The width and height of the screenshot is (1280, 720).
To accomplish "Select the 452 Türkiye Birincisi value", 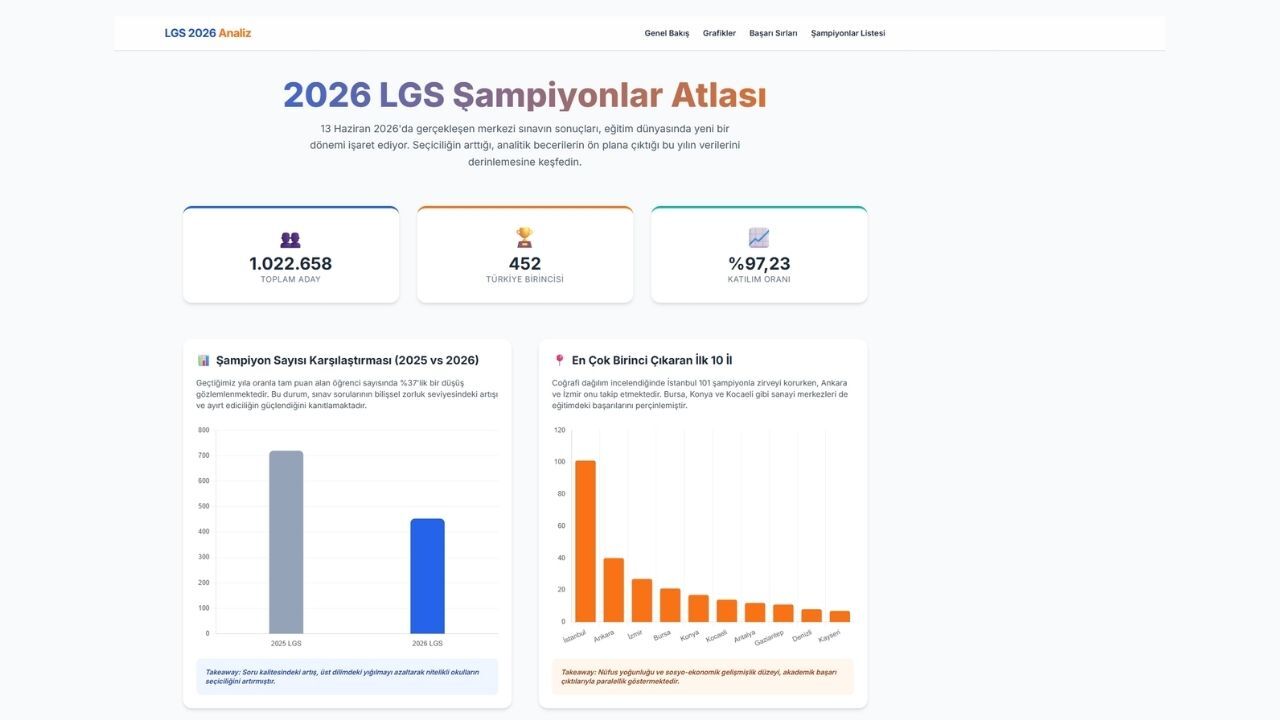I will pyautogui.click(x=525, y=264).
